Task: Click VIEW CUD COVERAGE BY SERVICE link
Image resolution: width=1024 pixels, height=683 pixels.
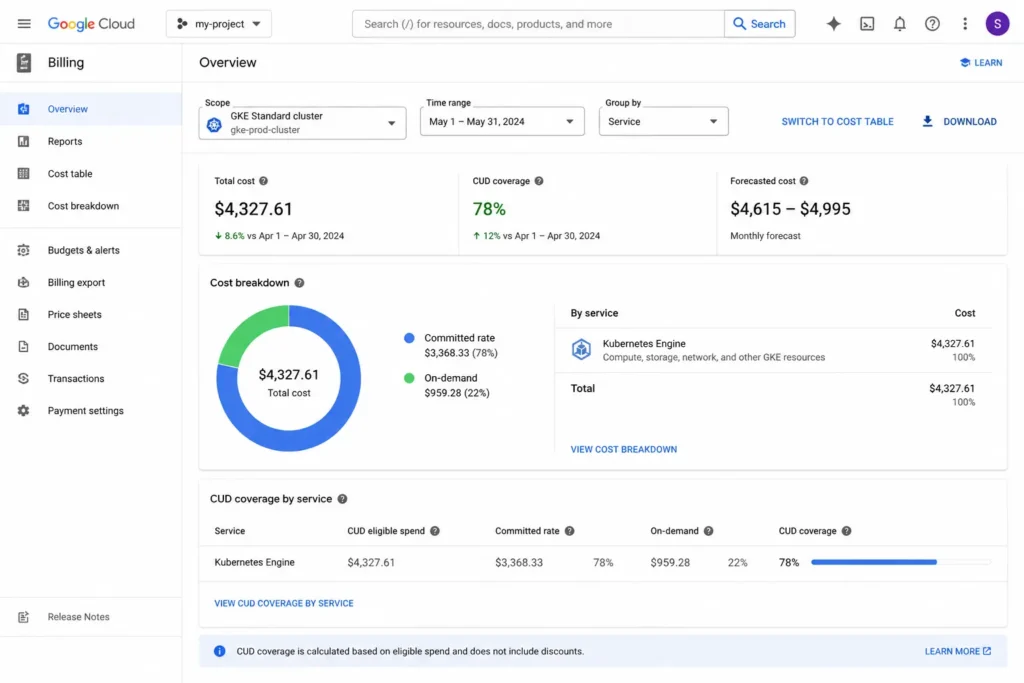Action: coord(284,603)
